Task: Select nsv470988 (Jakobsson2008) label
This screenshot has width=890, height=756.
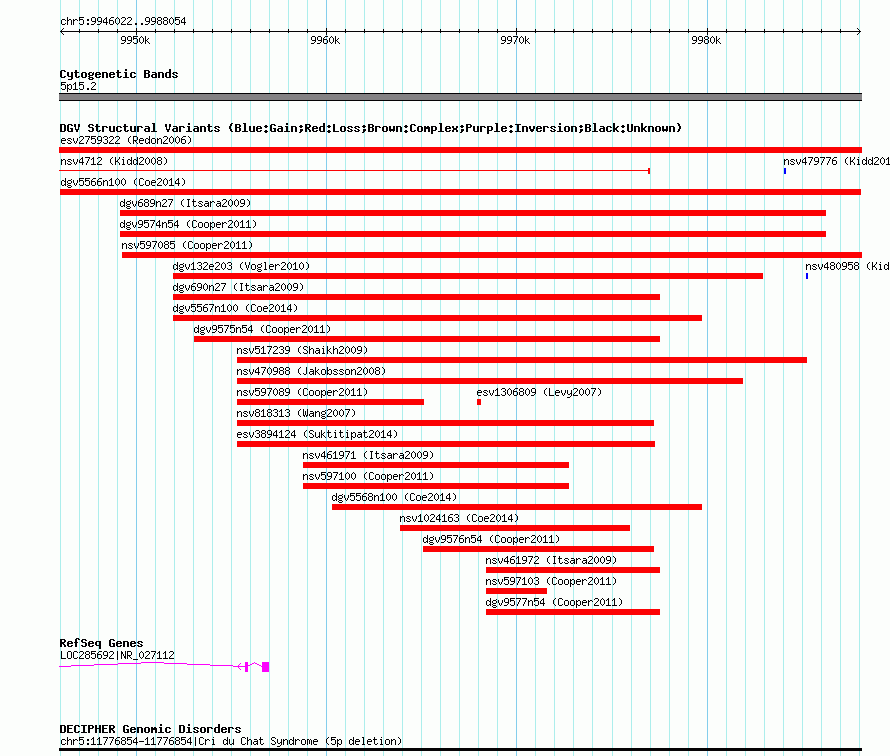Action: [x=311, y=371]
